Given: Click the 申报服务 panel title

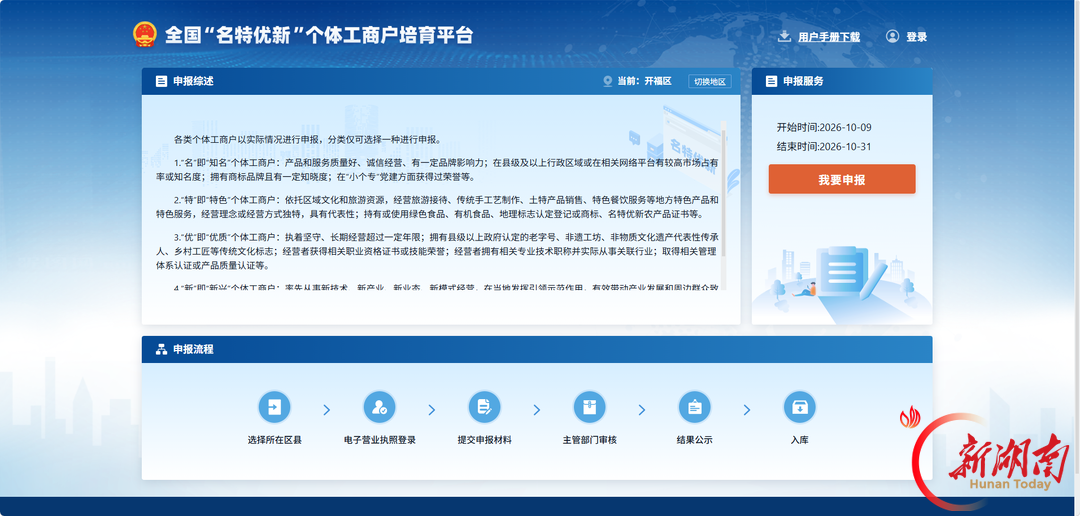Looking at the screenshot, I should point(803,81).
